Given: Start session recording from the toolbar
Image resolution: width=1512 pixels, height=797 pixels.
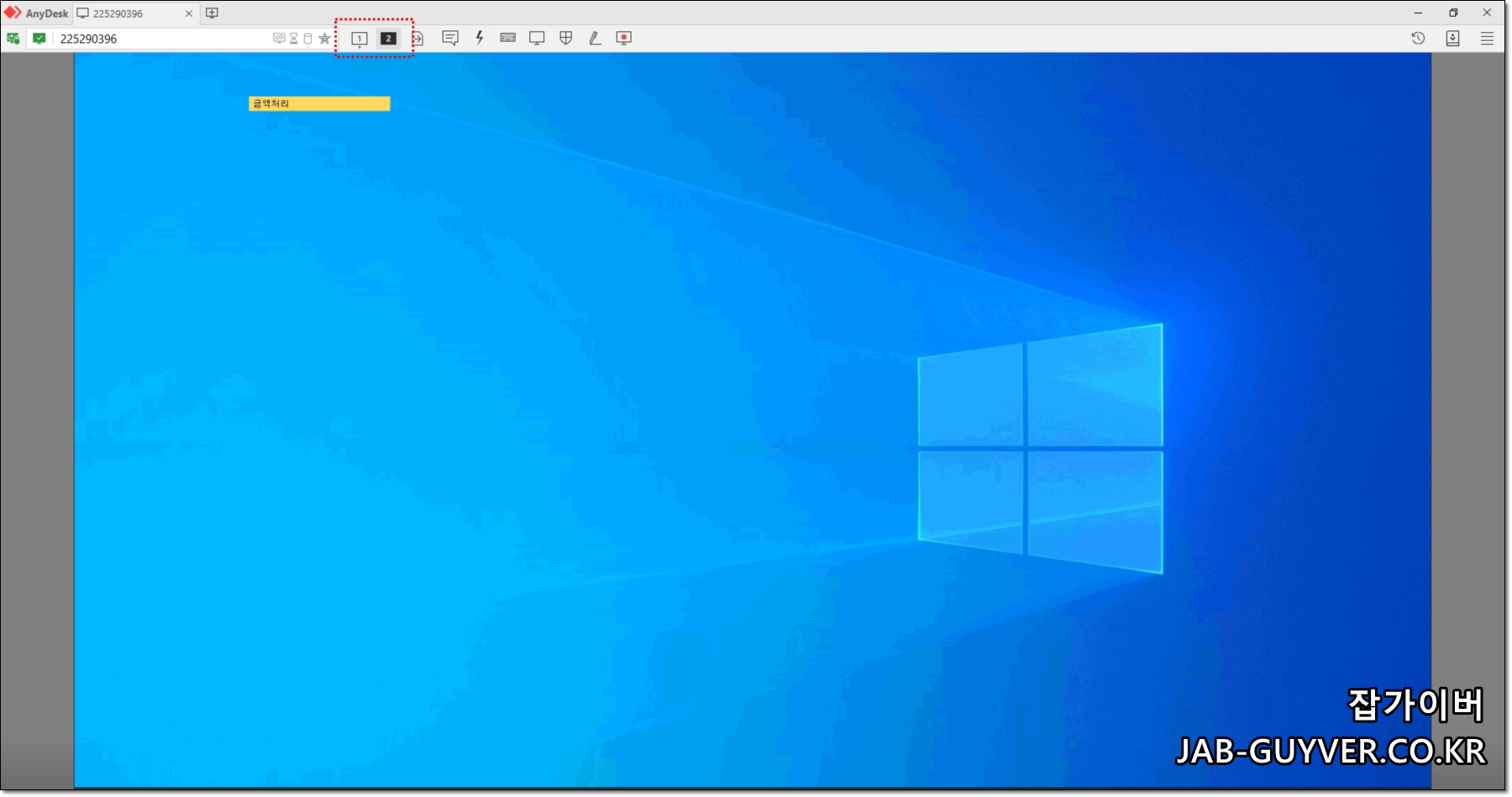Looking at the screenshot, I should 623,38.
